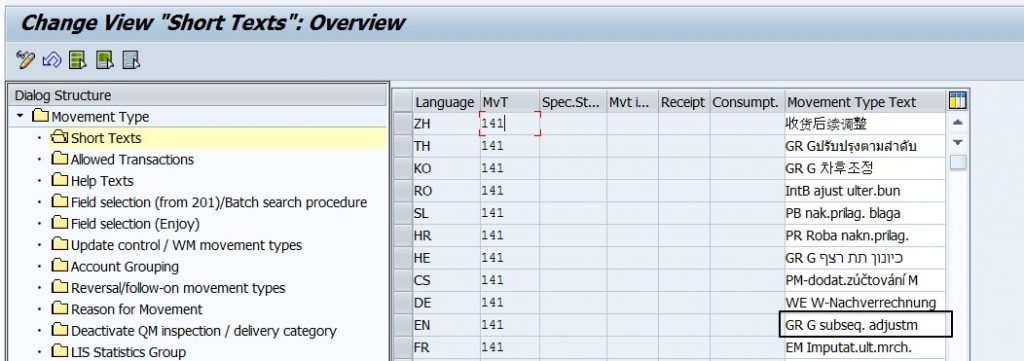Edit text 'PM-dodat.zúčtování M'
This screenshot has height=361, width=1024.
pyautogui.click(x=865, y=280)
